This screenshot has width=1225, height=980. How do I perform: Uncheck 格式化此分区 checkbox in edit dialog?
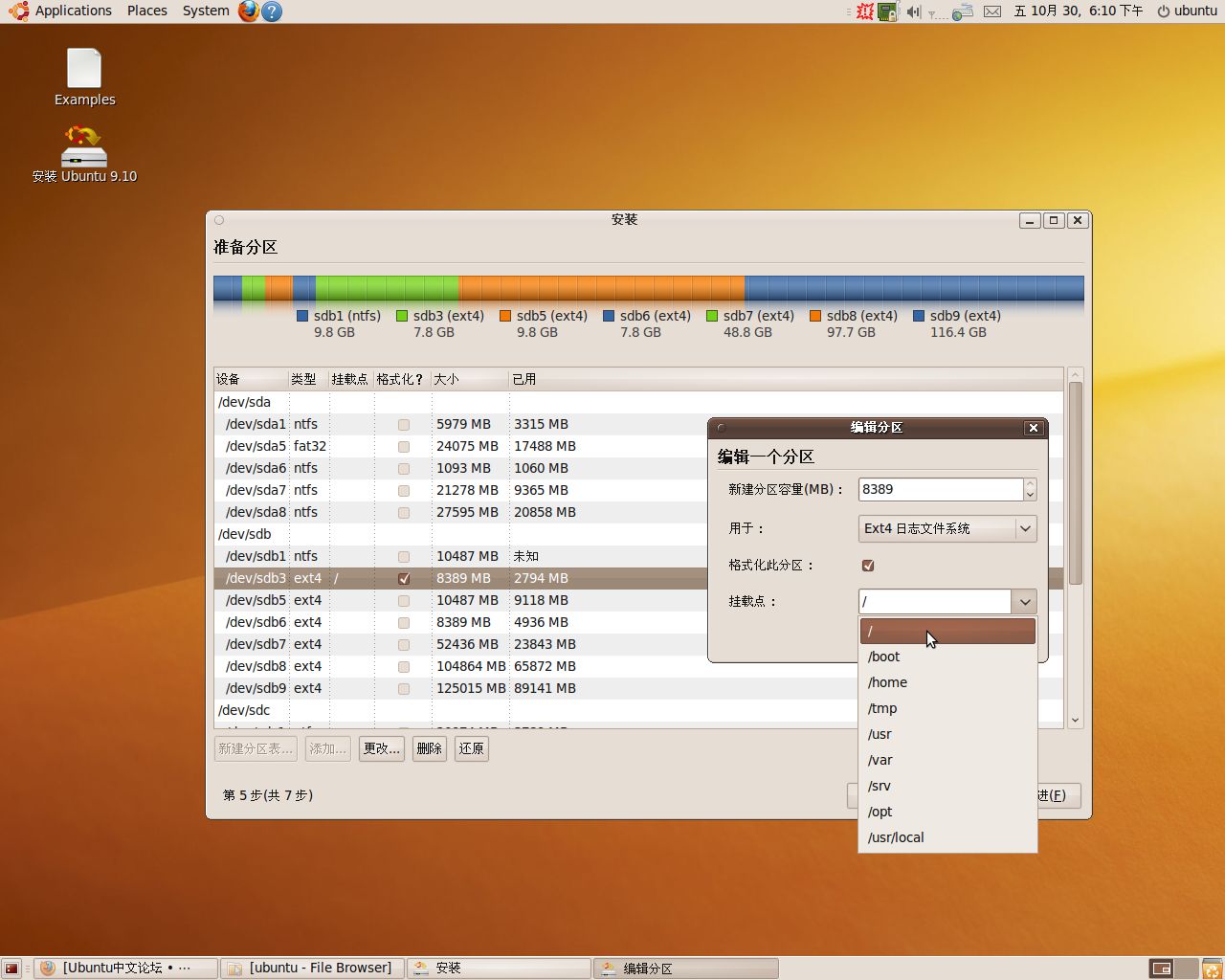pyautogui.click(x=868, y=566)
